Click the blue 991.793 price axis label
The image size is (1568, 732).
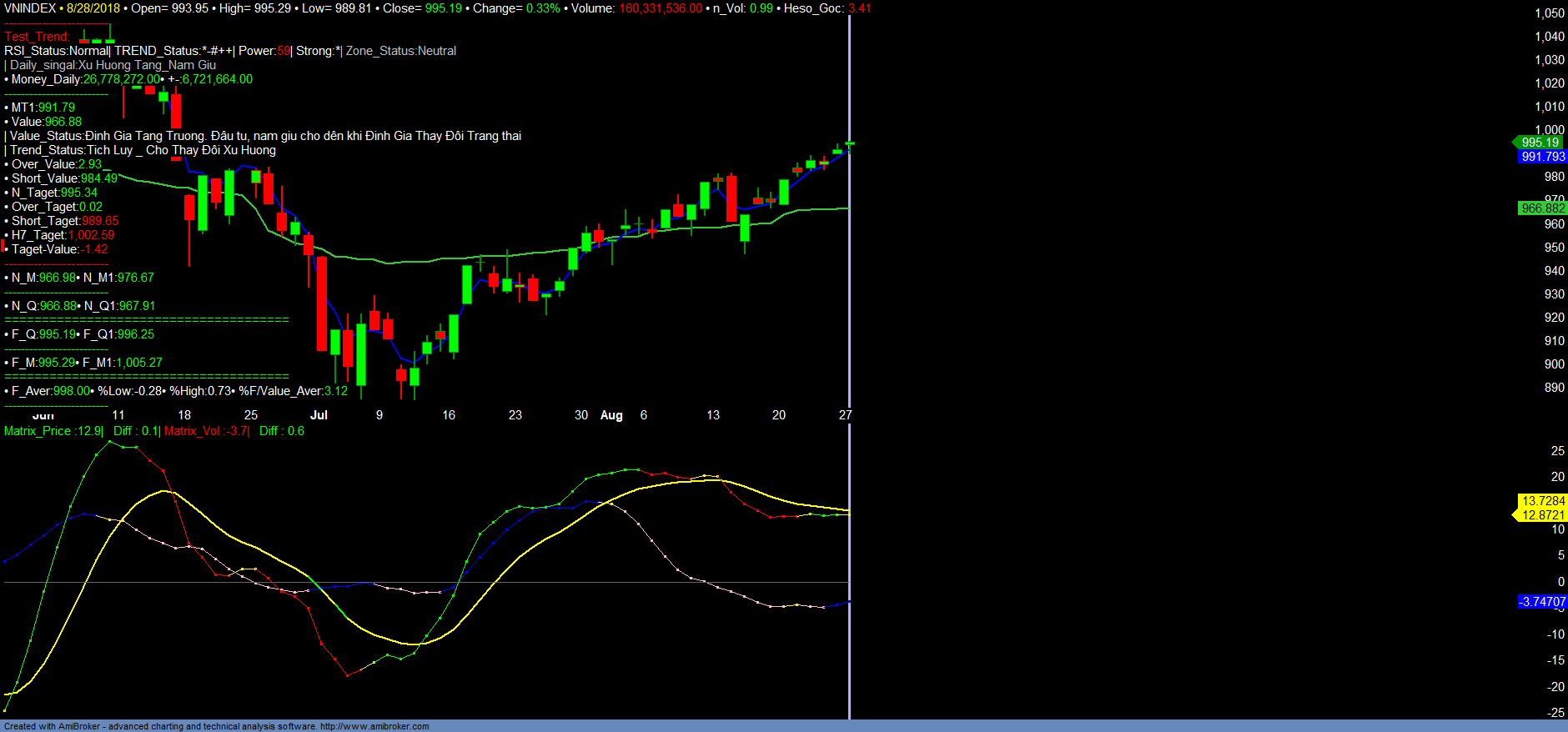pos(1542,157)
